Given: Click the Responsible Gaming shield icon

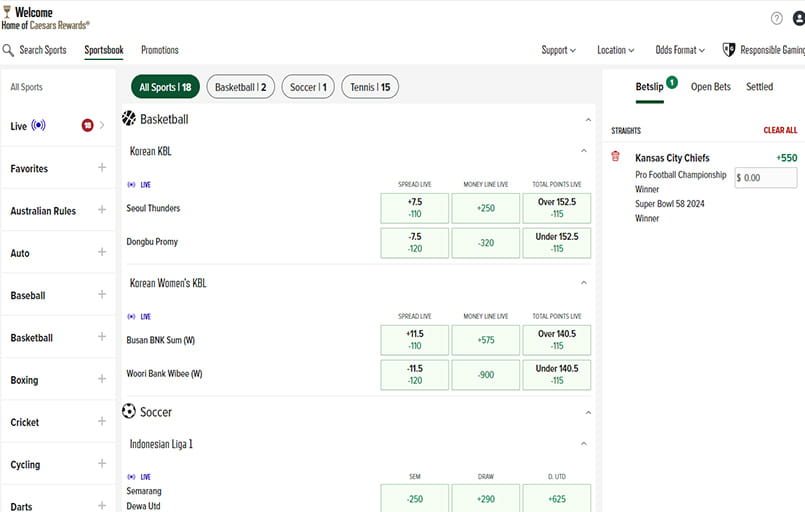Looking at the screenshot, I should click(x=729, y=50).
